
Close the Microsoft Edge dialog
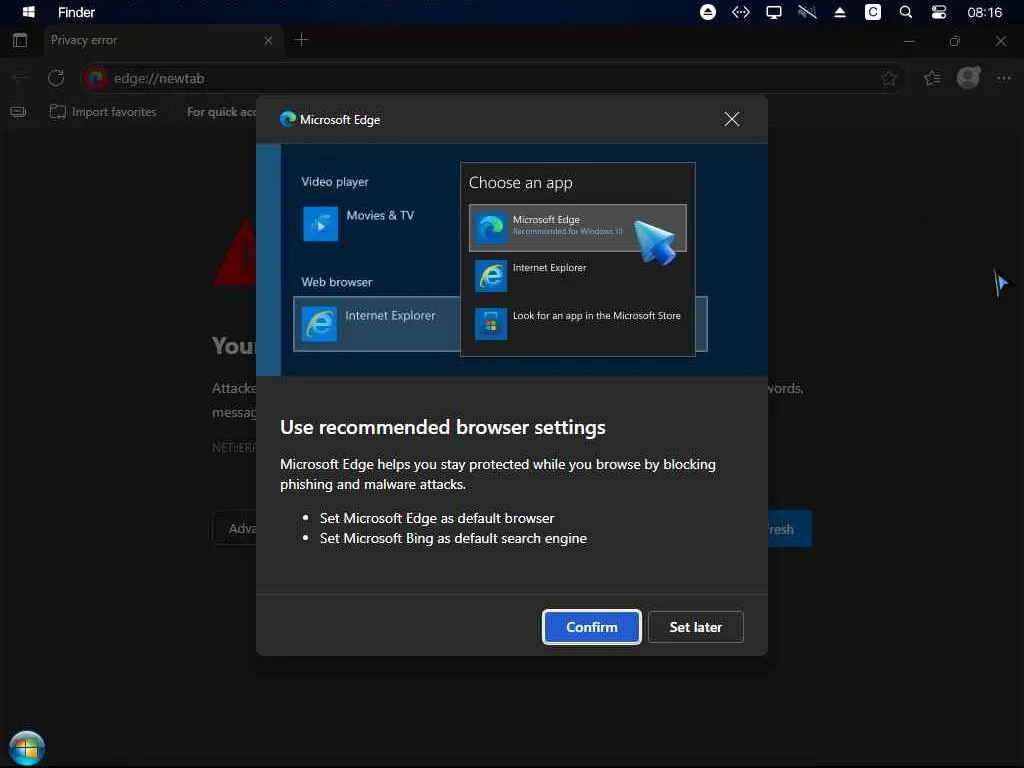click(731, 119)
